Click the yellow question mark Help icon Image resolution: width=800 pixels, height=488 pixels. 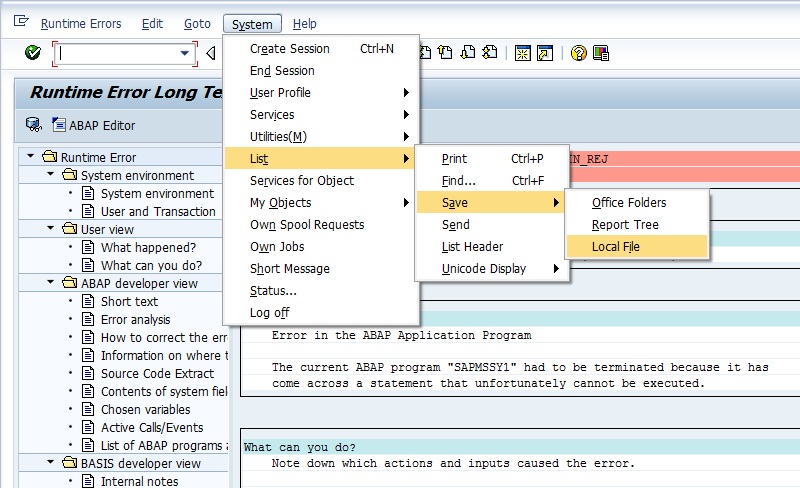(x=578, y=53)
